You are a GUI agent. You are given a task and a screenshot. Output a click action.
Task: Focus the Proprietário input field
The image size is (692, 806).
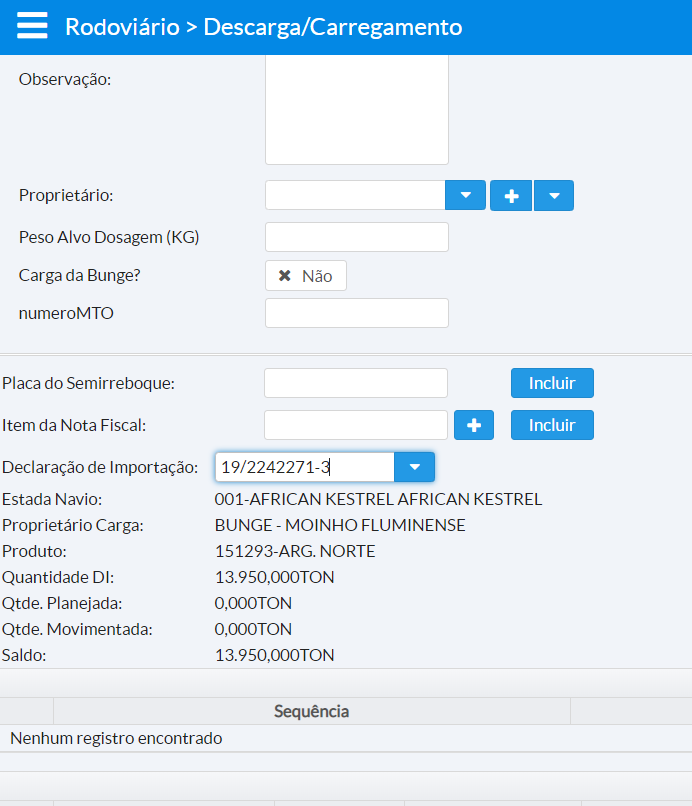(x=355, y=196)
